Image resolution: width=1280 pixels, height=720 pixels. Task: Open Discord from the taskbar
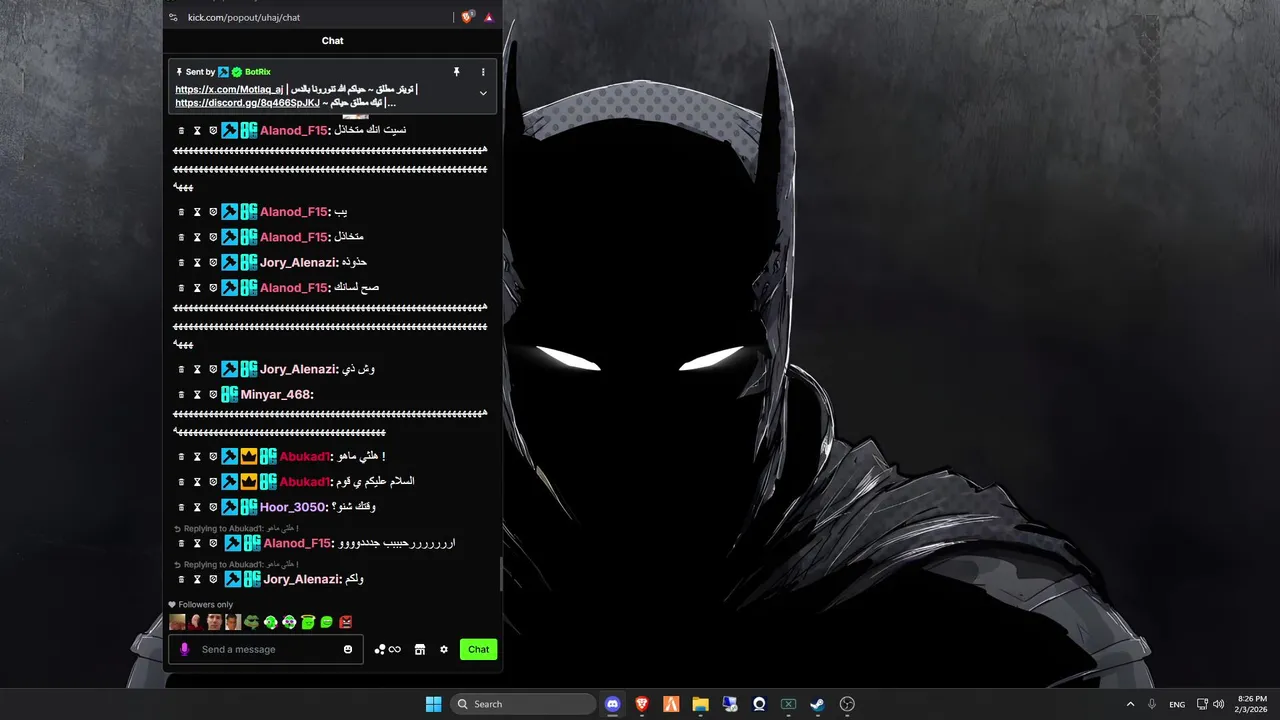613,704
